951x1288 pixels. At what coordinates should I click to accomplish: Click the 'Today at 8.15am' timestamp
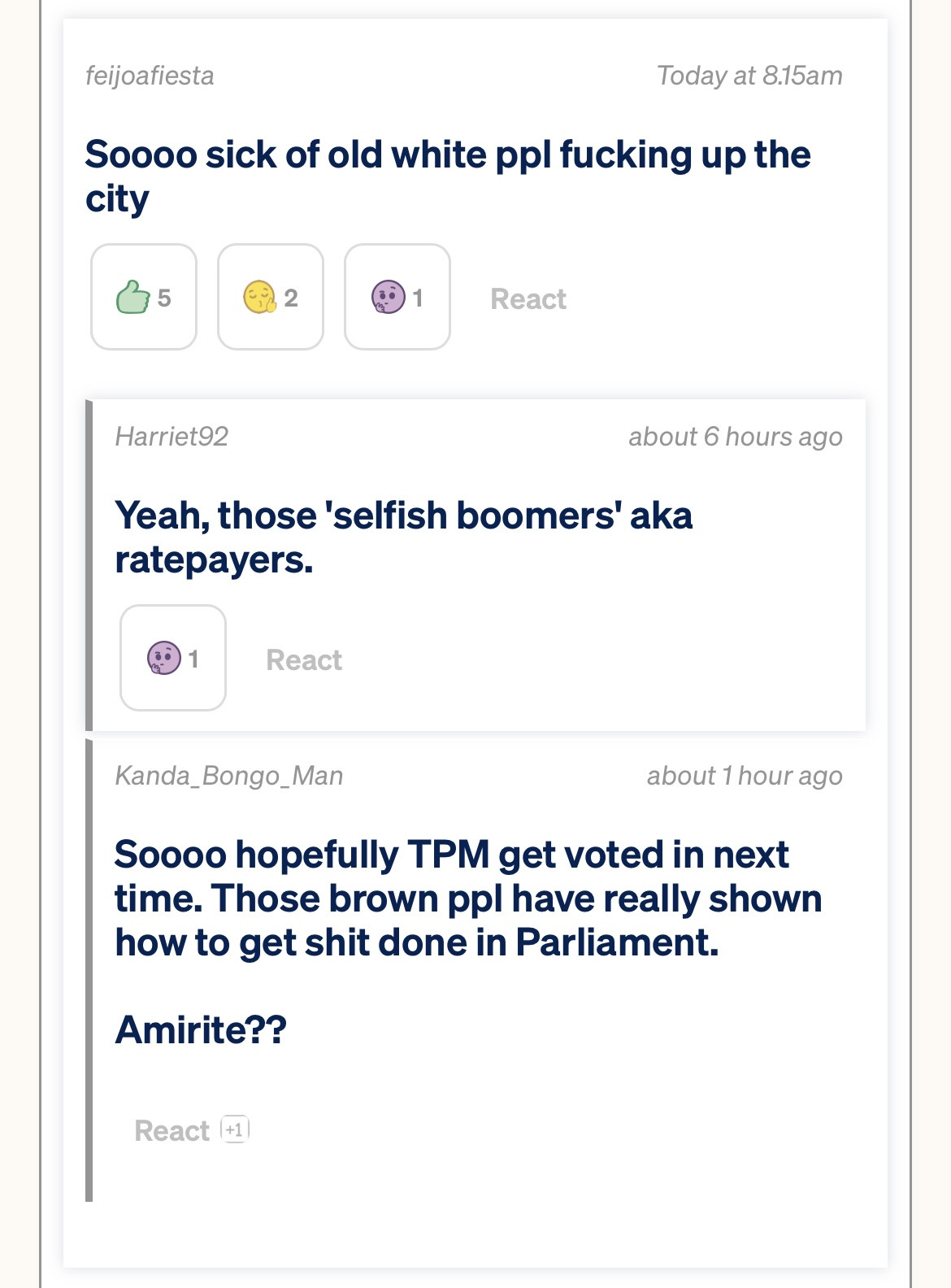coord(749,76)
